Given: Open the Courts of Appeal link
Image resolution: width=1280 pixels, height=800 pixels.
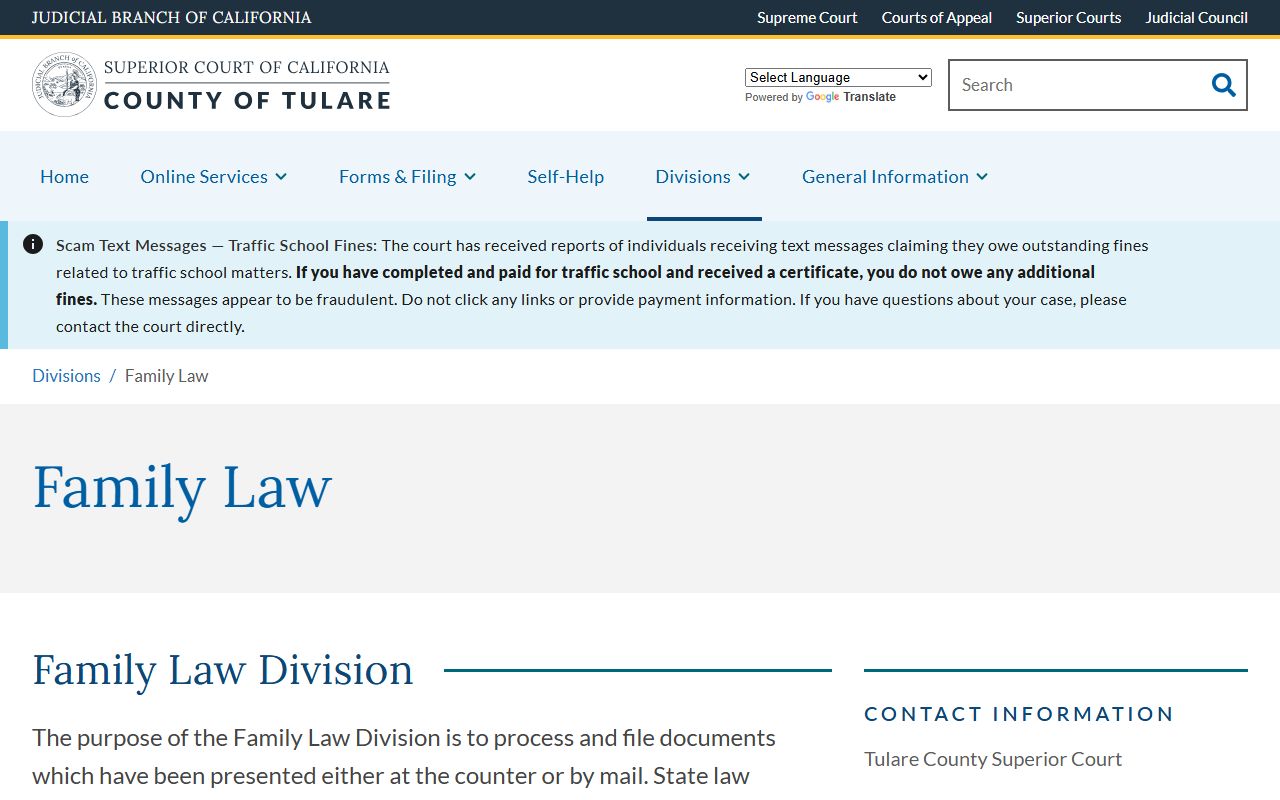Looking at the screenshot, I should [x=937, y=17].
